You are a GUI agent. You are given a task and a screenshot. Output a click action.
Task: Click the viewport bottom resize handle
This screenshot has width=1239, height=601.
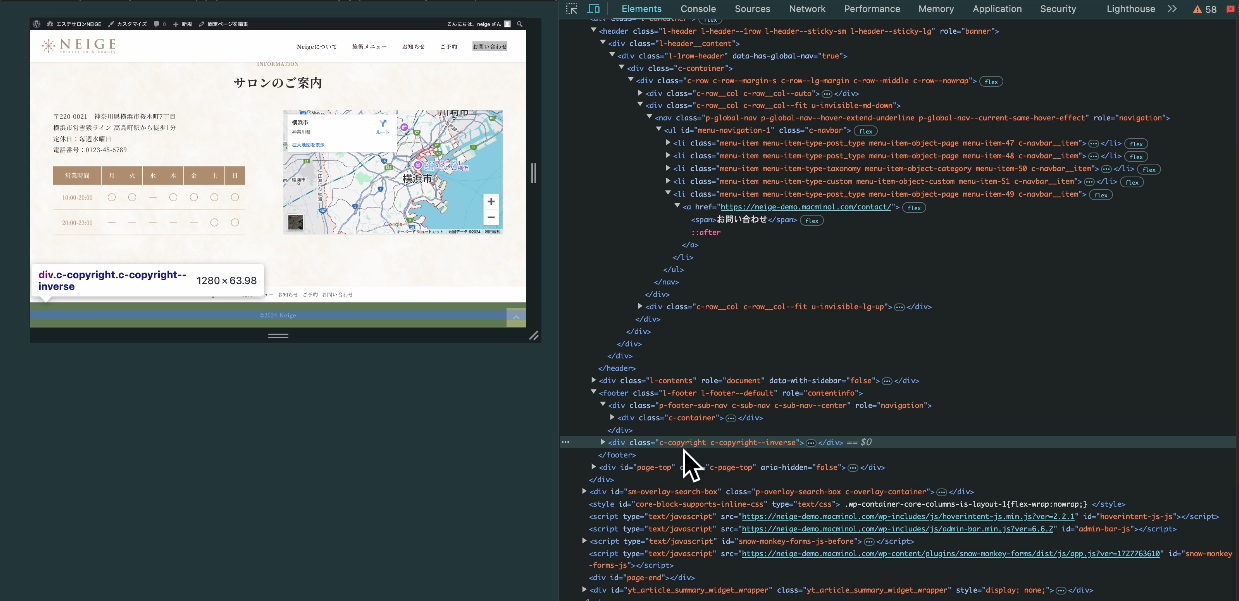click(x=278, y=337)
